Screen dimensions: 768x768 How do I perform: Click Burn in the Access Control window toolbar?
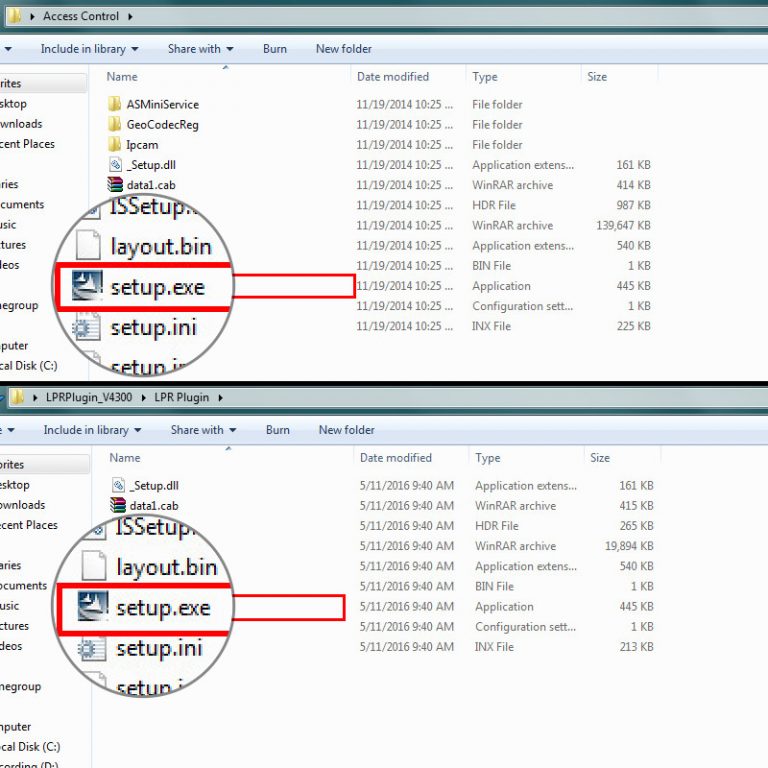275,49
